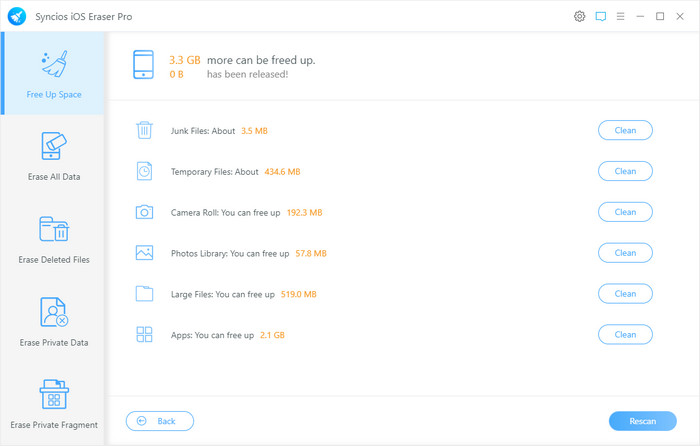The height and width of the screenshot is (446, 700).
Task: Click the Apps grid icon
Action: (144, 334)
